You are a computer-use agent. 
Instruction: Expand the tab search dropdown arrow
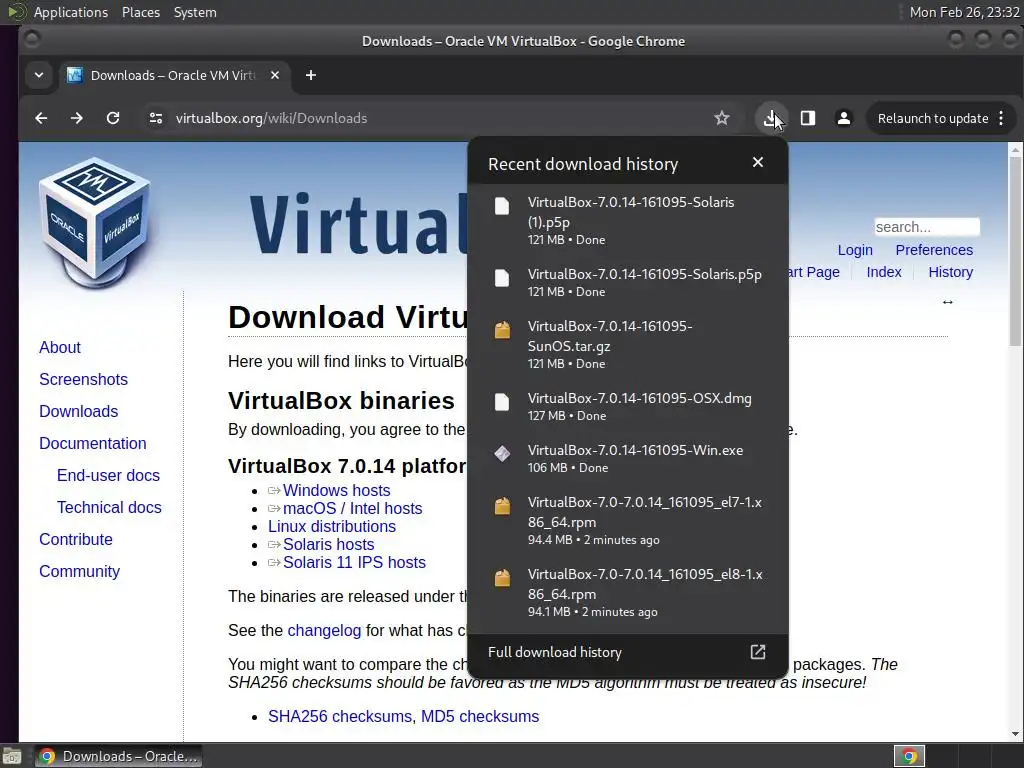[x=39, y=75]
